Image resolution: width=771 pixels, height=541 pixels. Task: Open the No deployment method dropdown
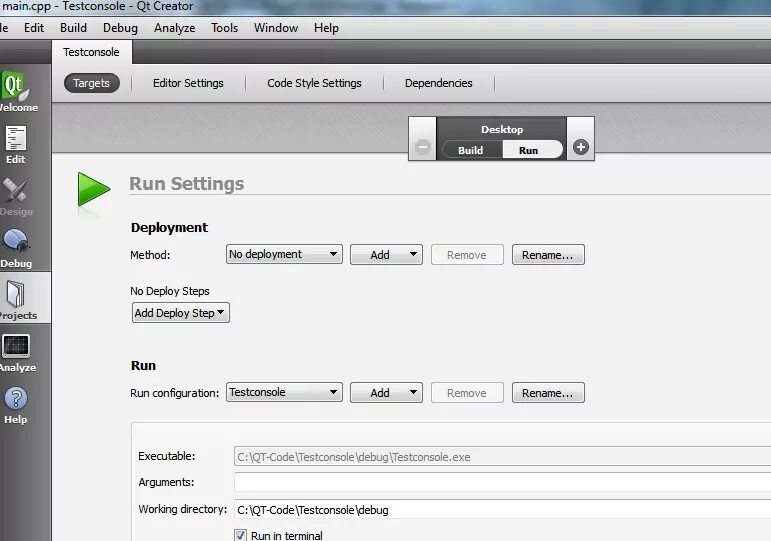284,254
